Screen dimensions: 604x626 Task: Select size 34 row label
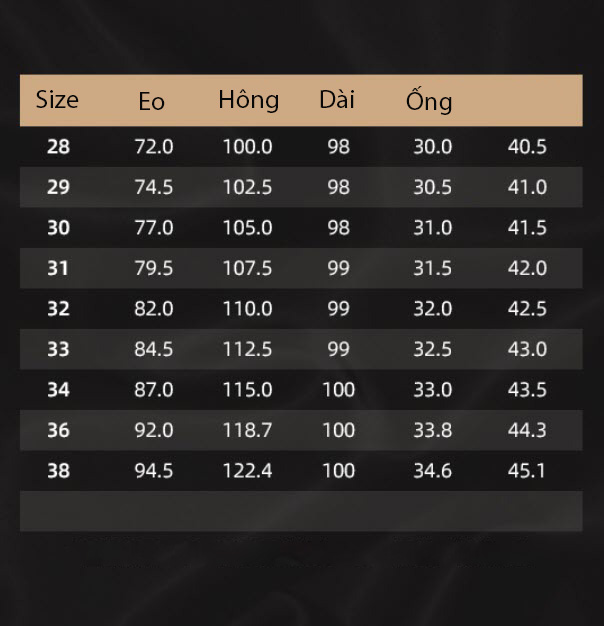(x=58, y=389)
